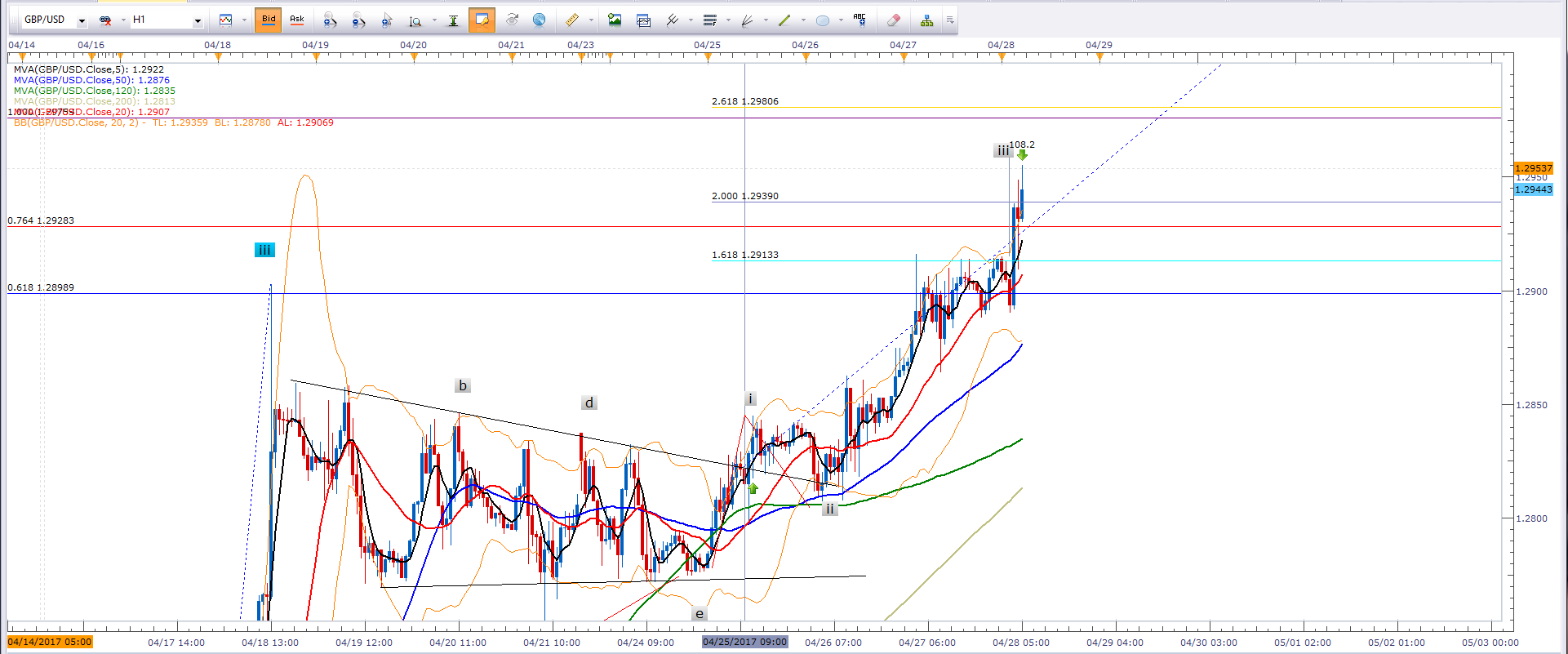This screenshot has height=654, width=1568.
Task: Select the eraser tool in toolbar
Action: pyautogui.click(x=894, y=20)
